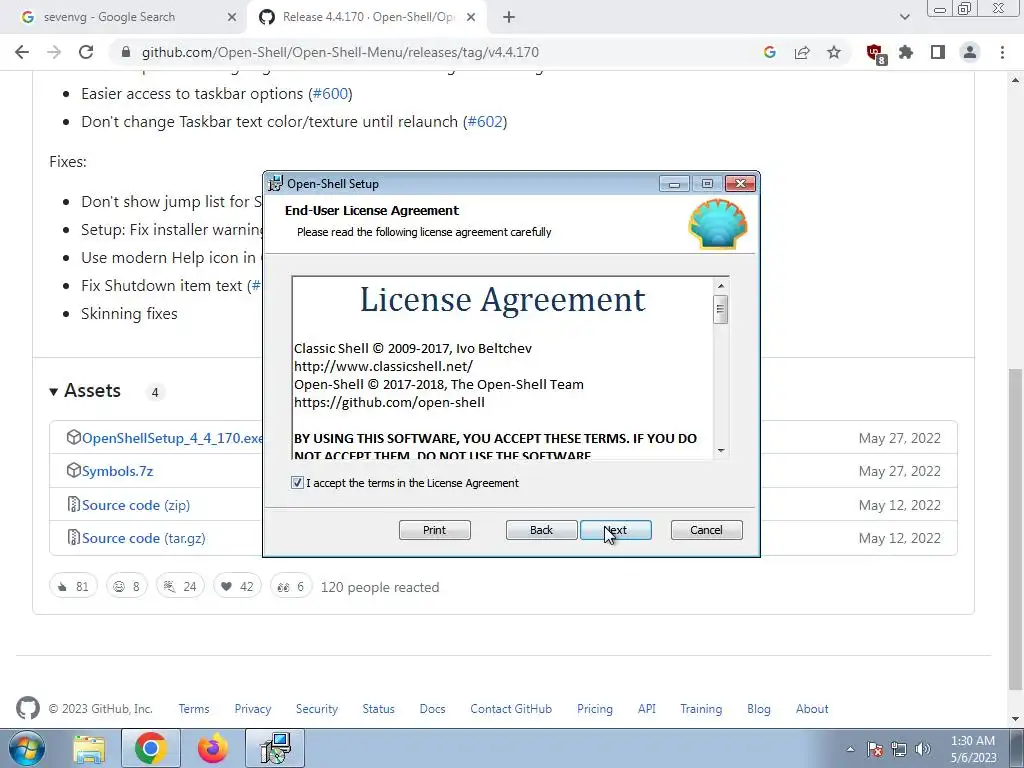Click license text scrollbar down arrow
The width and height of the screenshot is (1024, 768).
point(721,450)
